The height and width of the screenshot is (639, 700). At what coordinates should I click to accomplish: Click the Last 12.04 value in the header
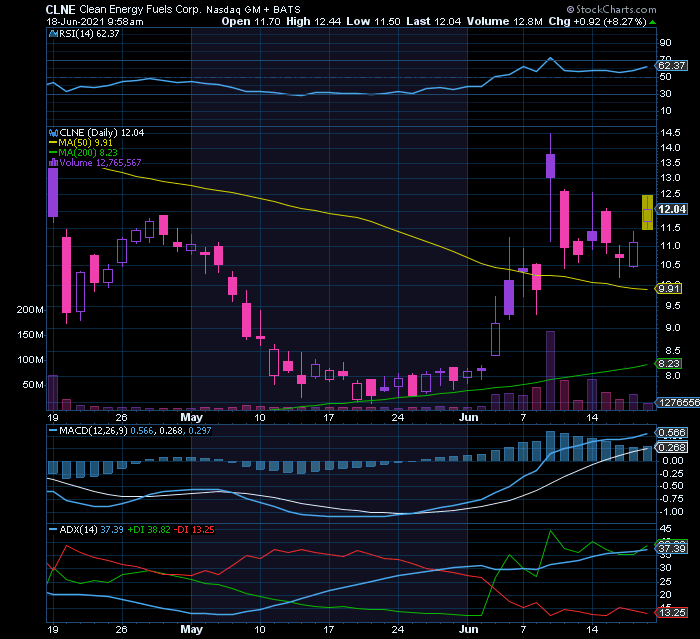[x=433, y=21]
